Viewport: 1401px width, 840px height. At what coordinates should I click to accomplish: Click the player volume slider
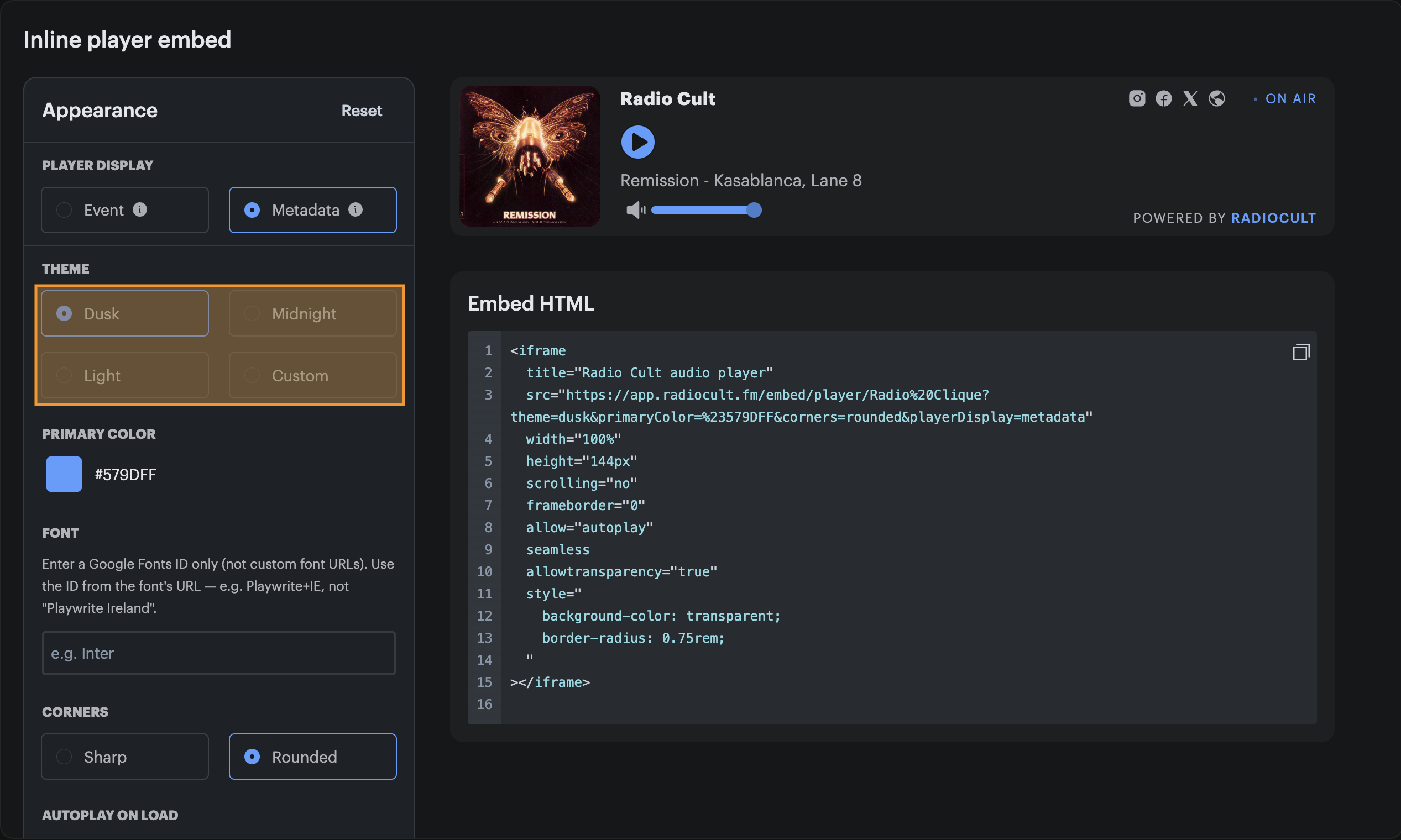tap(706, 210)
